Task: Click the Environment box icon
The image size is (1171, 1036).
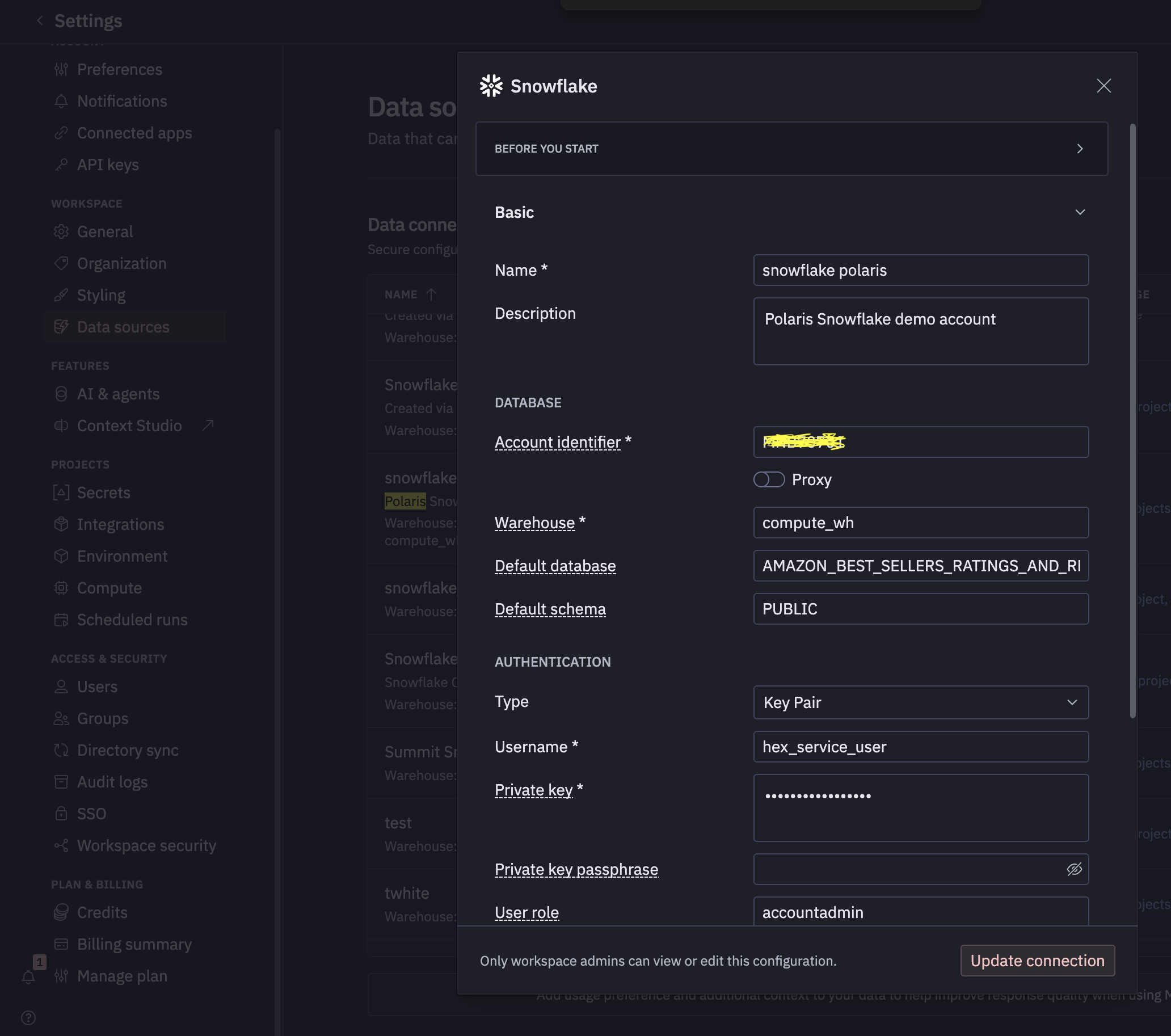Action: tap(61, 557)
